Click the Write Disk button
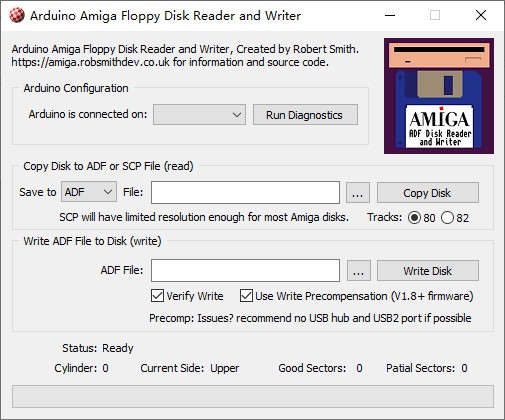This screenshot has height=420, width=505. [428, 270]
